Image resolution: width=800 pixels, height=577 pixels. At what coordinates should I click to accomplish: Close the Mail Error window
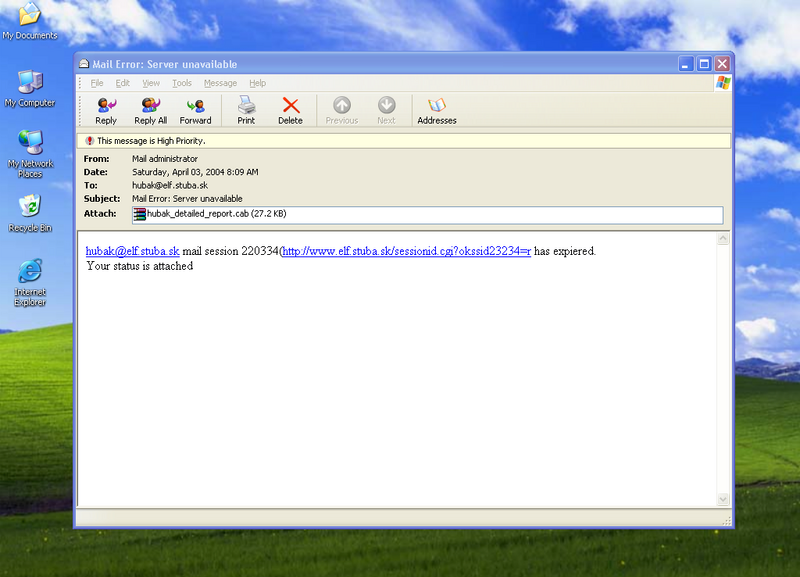tap(722, 64)
